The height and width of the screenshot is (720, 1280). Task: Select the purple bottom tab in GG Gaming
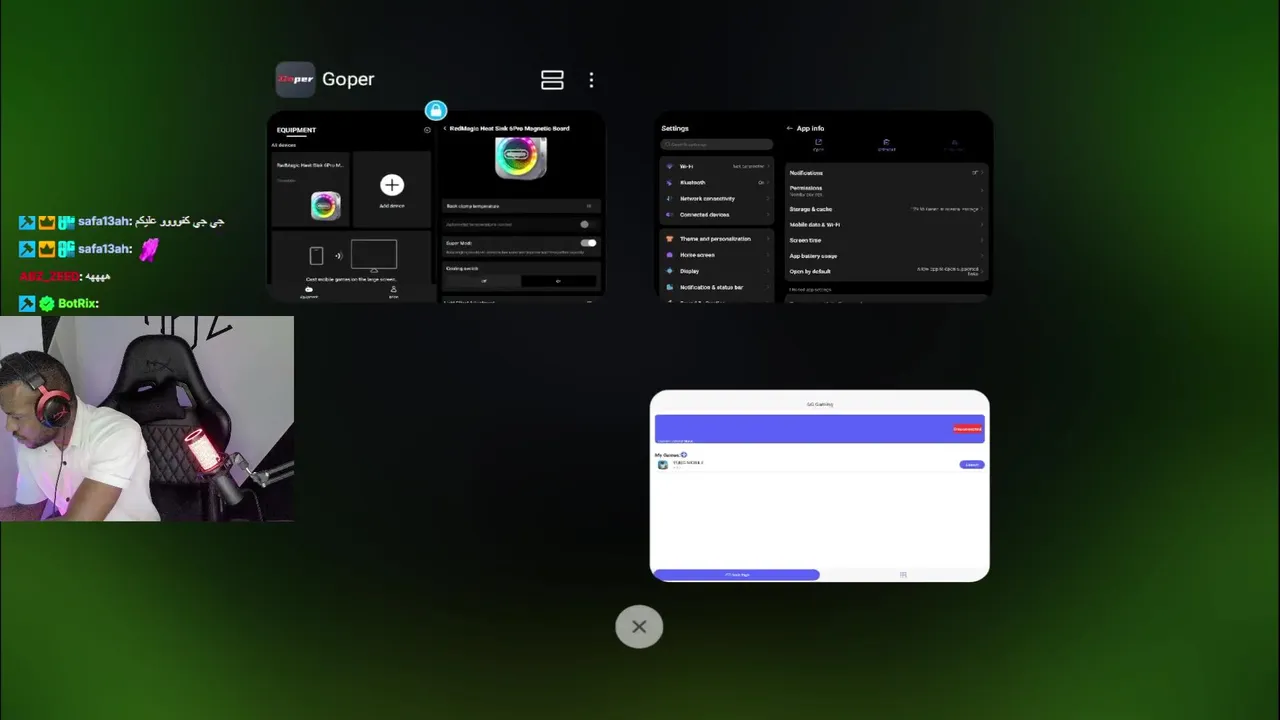736,575
